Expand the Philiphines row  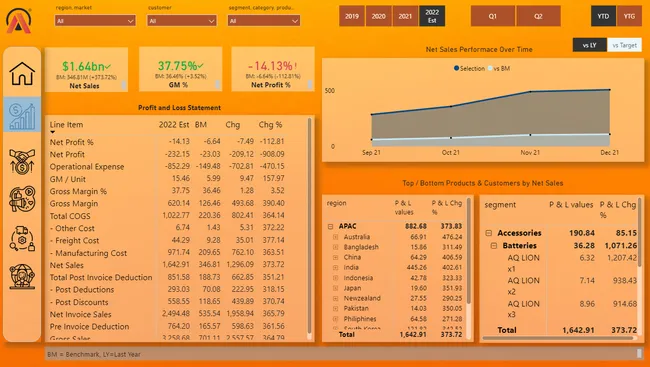pos(335,319)
